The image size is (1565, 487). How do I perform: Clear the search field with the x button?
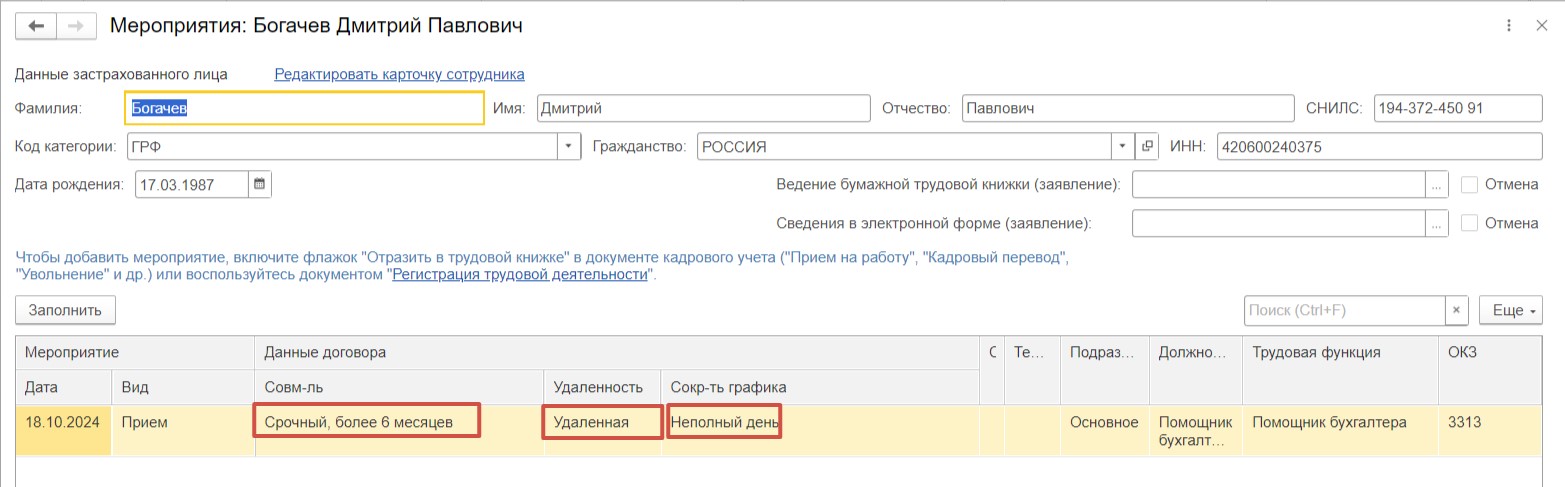(1458, 310)
